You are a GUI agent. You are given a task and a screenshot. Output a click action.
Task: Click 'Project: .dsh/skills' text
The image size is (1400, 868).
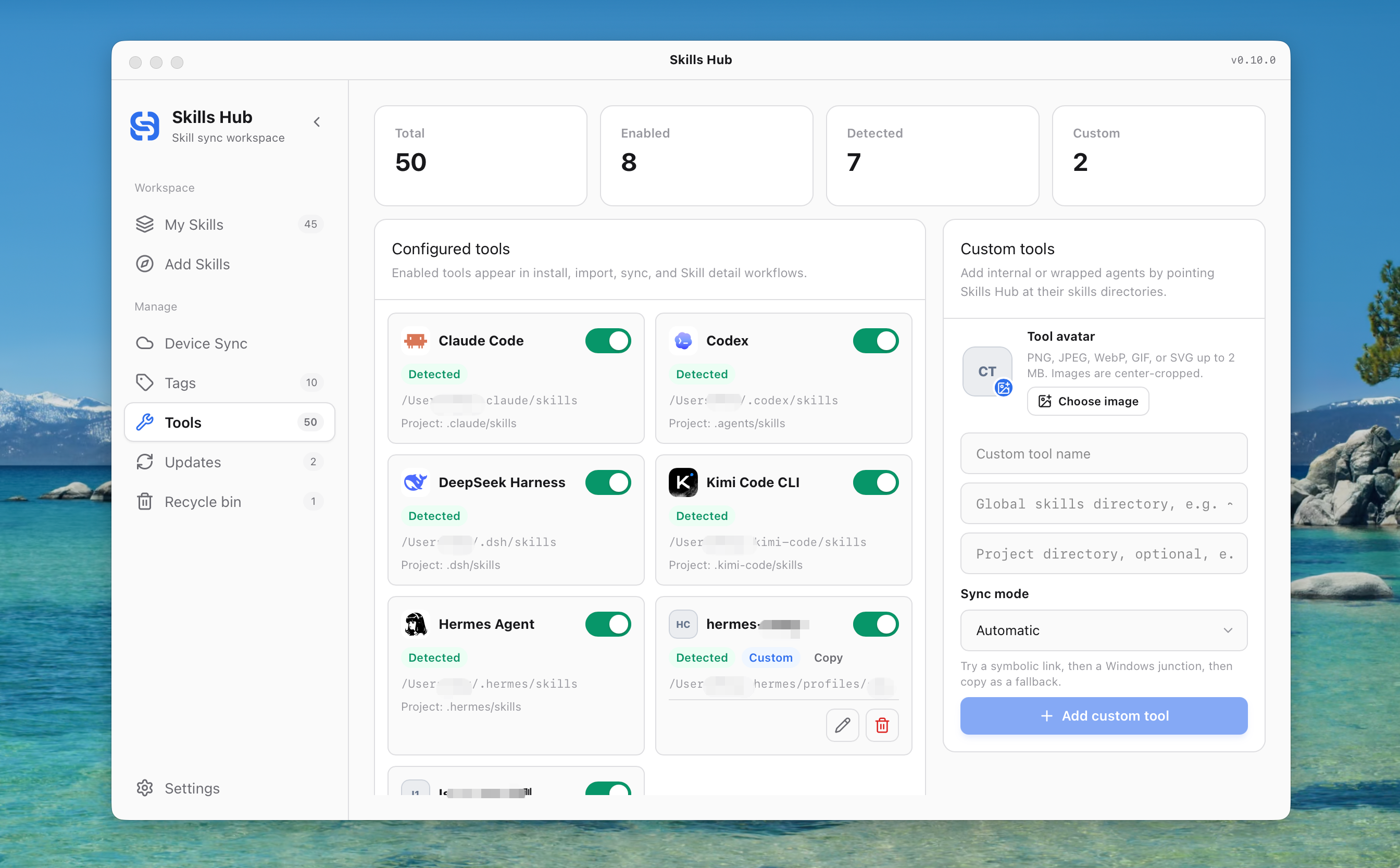point(451,565)
